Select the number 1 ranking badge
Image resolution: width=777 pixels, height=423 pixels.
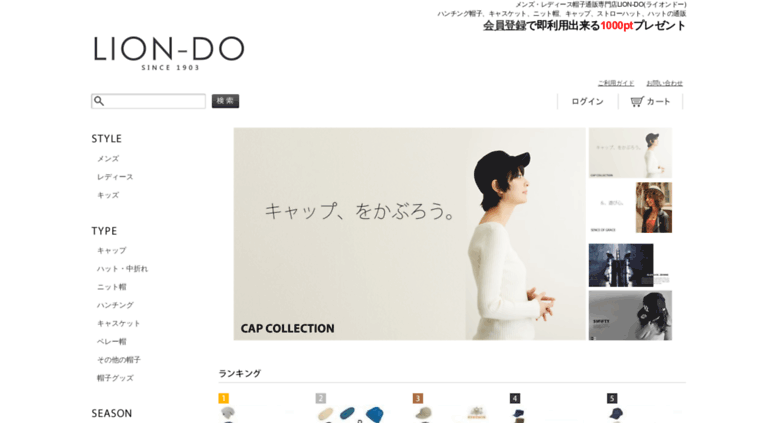point(223,398)
